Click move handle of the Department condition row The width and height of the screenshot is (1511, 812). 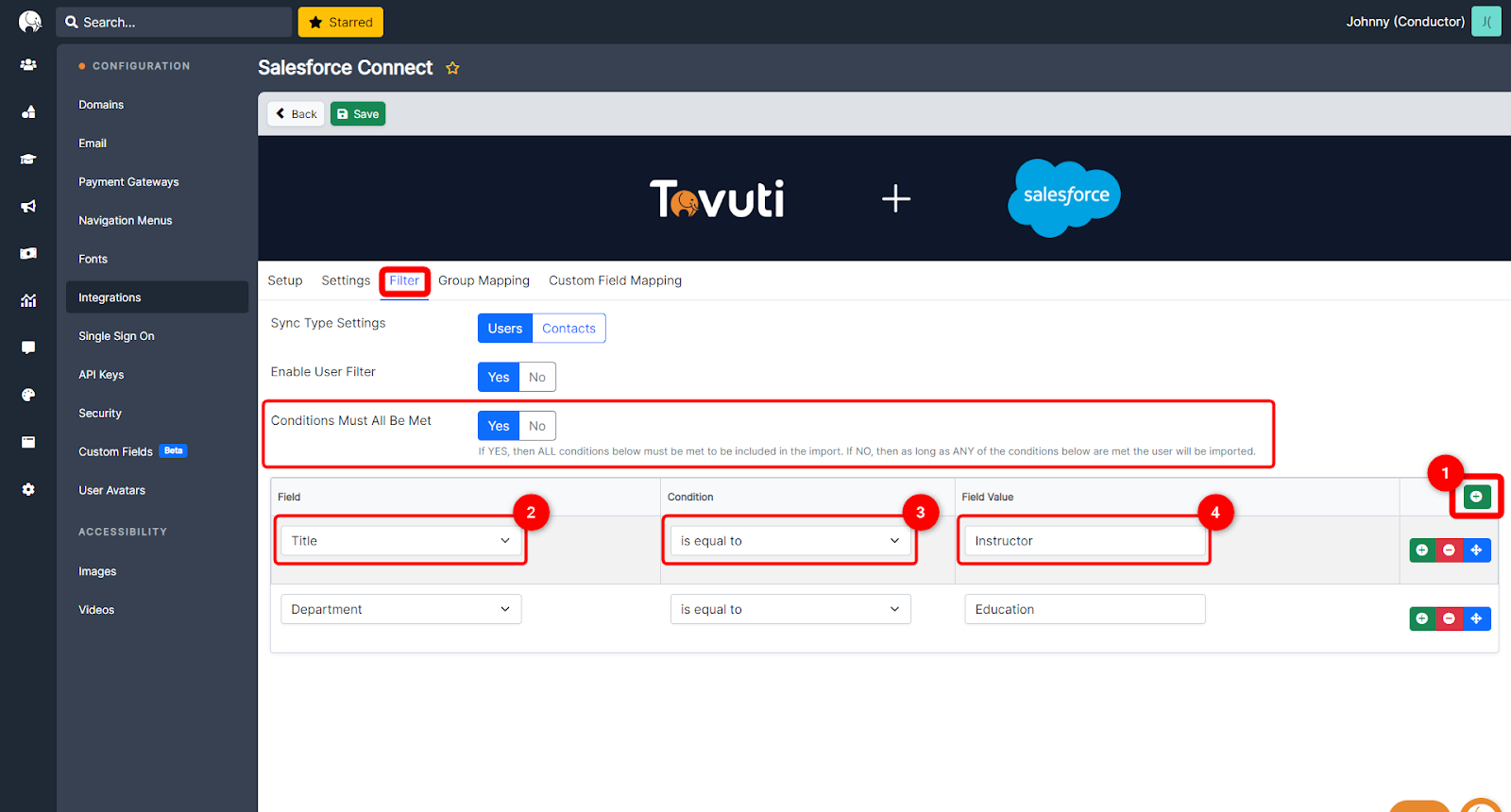tap(1476, 618)
